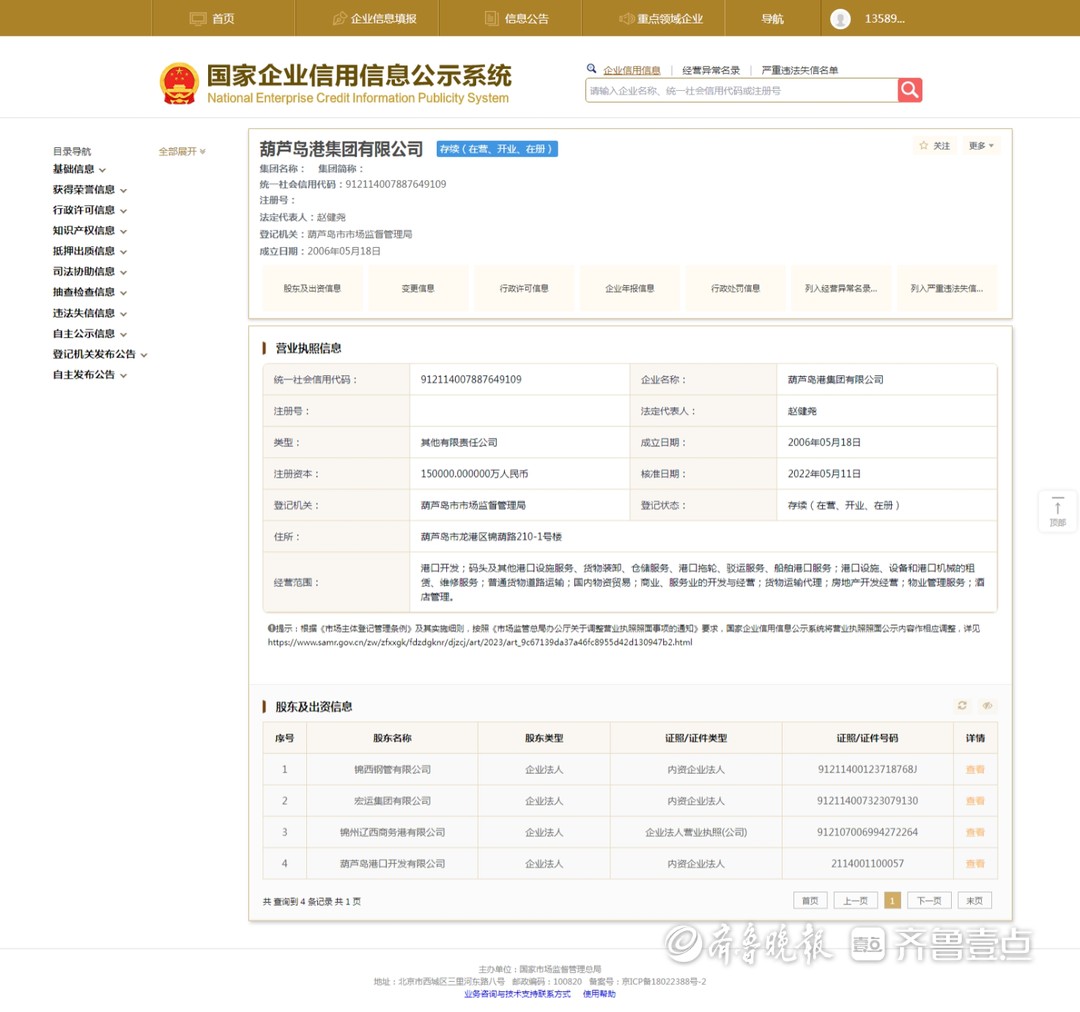Click the red search magnifier button

pyautogui.click(x=909, y=90)
